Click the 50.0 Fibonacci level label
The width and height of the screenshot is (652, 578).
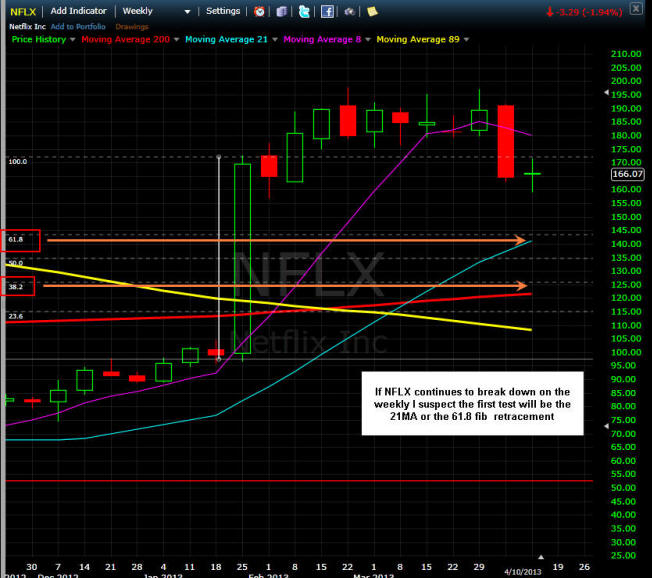(x=15, y=263)
